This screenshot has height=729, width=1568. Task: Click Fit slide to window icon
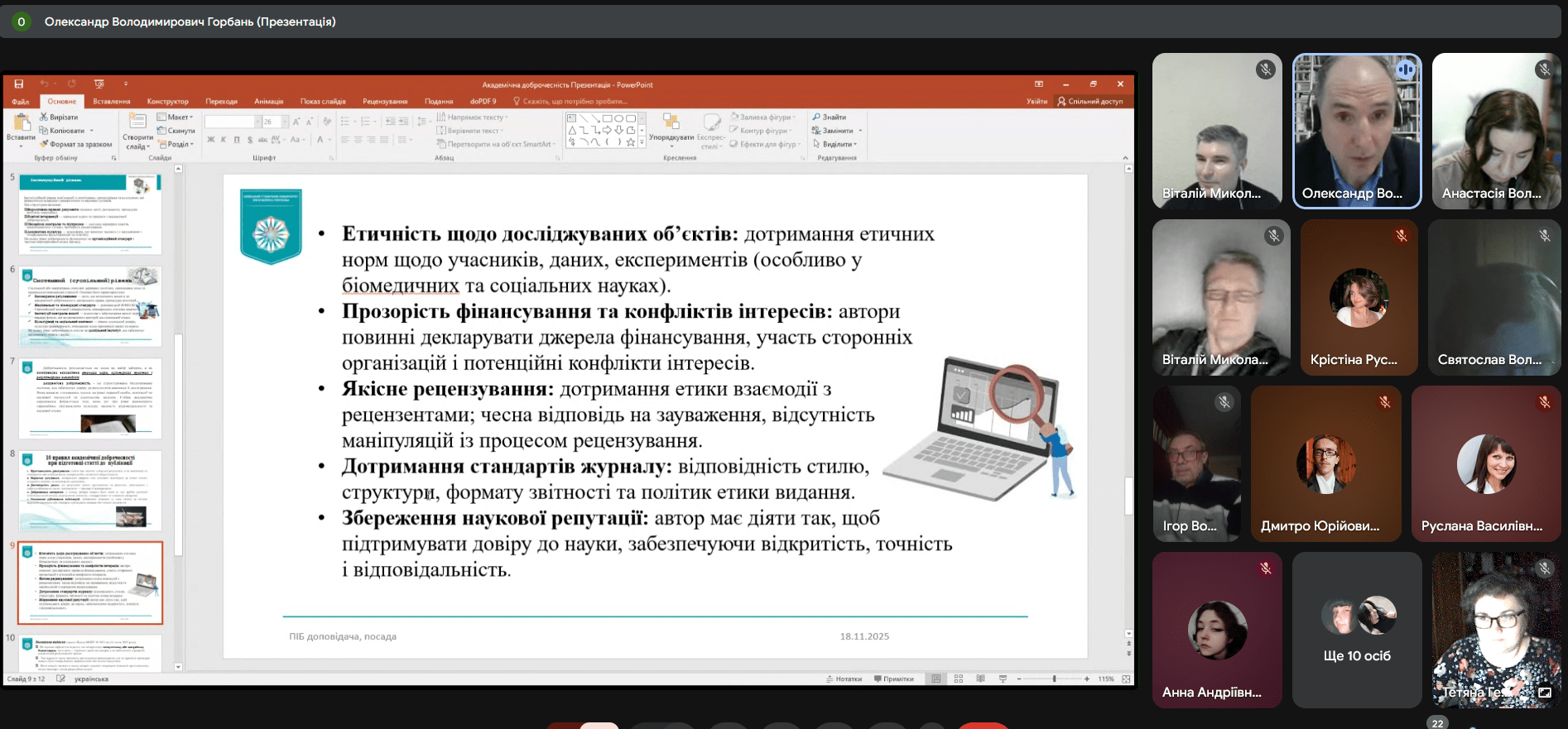click(x=1126, y=679)
